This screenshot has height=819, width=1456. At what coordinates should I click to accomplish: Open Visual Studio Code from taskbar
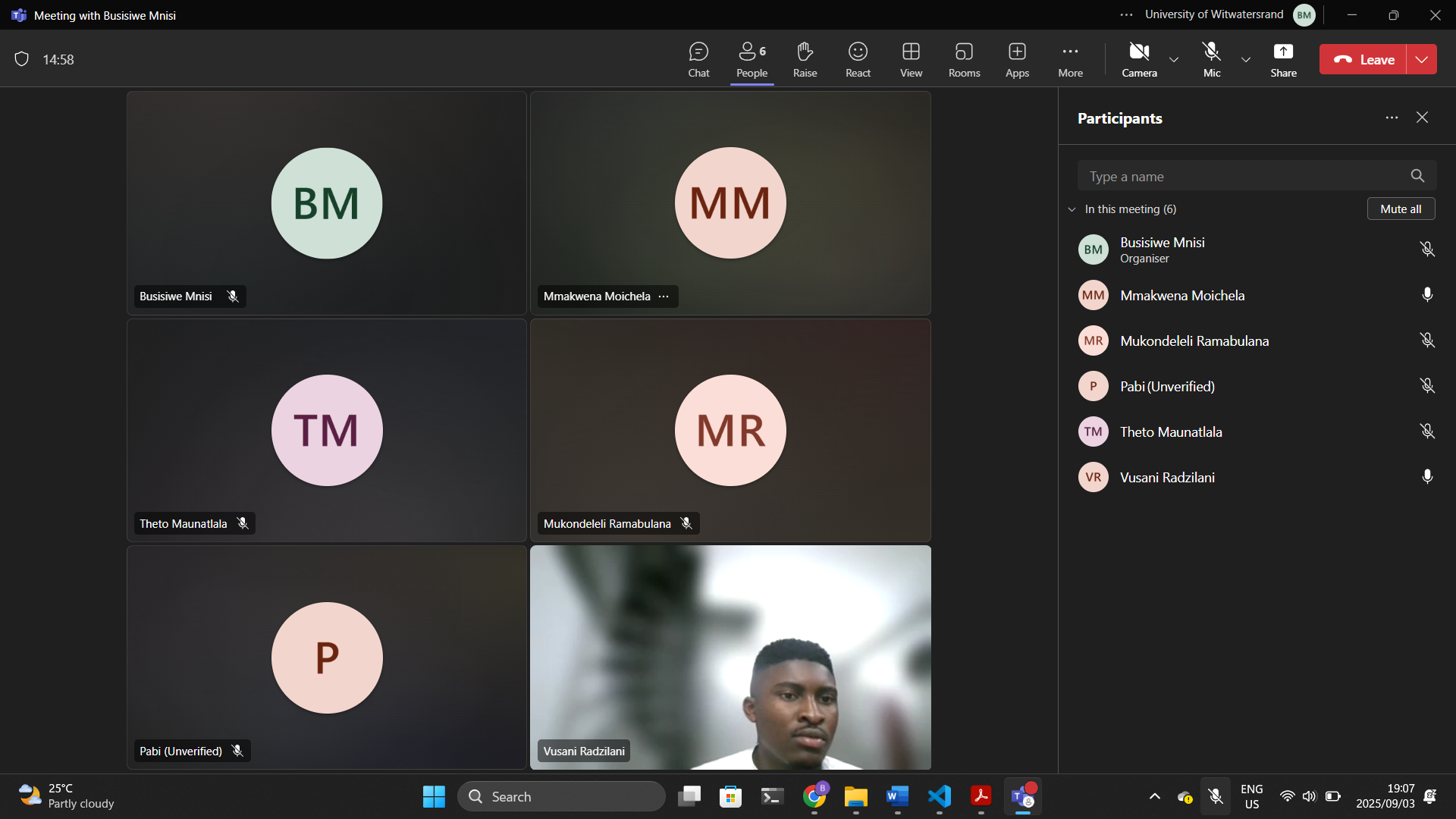point(939,796)
